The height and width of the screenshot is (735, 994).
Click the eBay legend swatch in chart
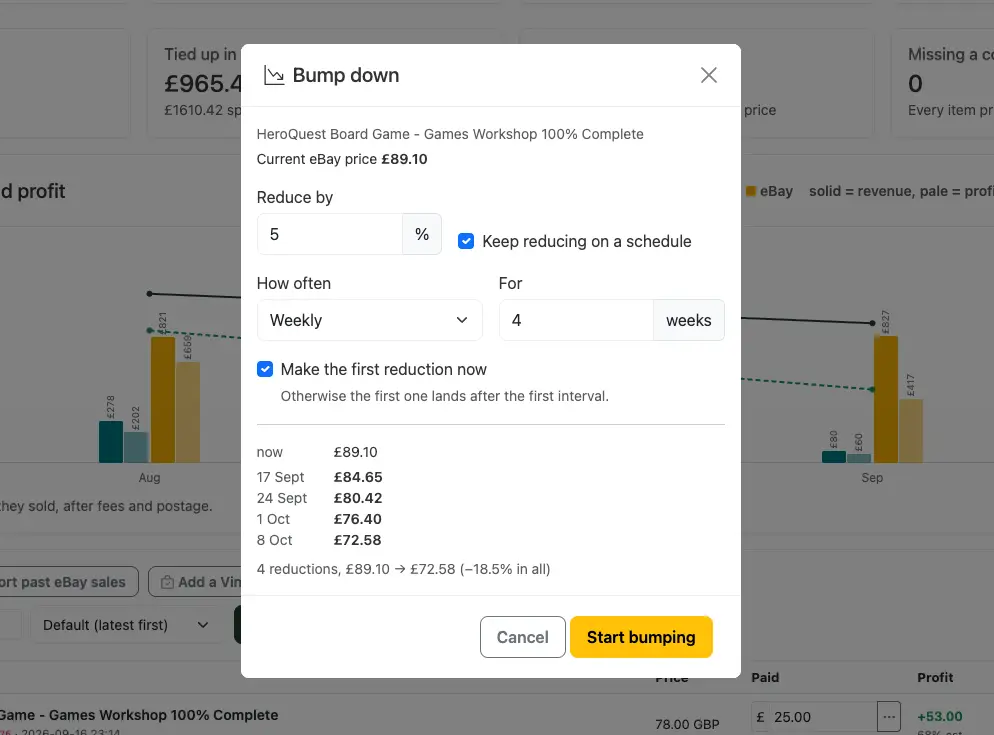click(751, 191)
